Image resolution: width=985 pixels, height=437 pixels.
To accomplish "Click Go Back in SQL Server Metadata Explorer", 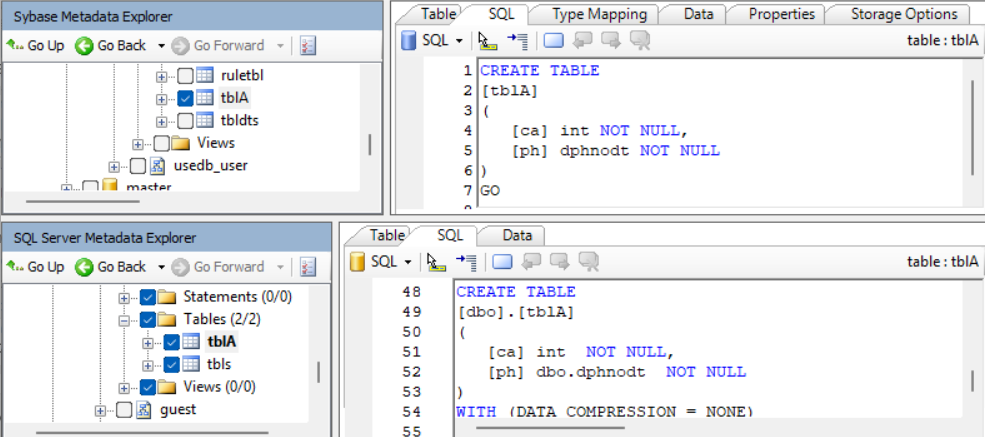I will click(111, 267).
